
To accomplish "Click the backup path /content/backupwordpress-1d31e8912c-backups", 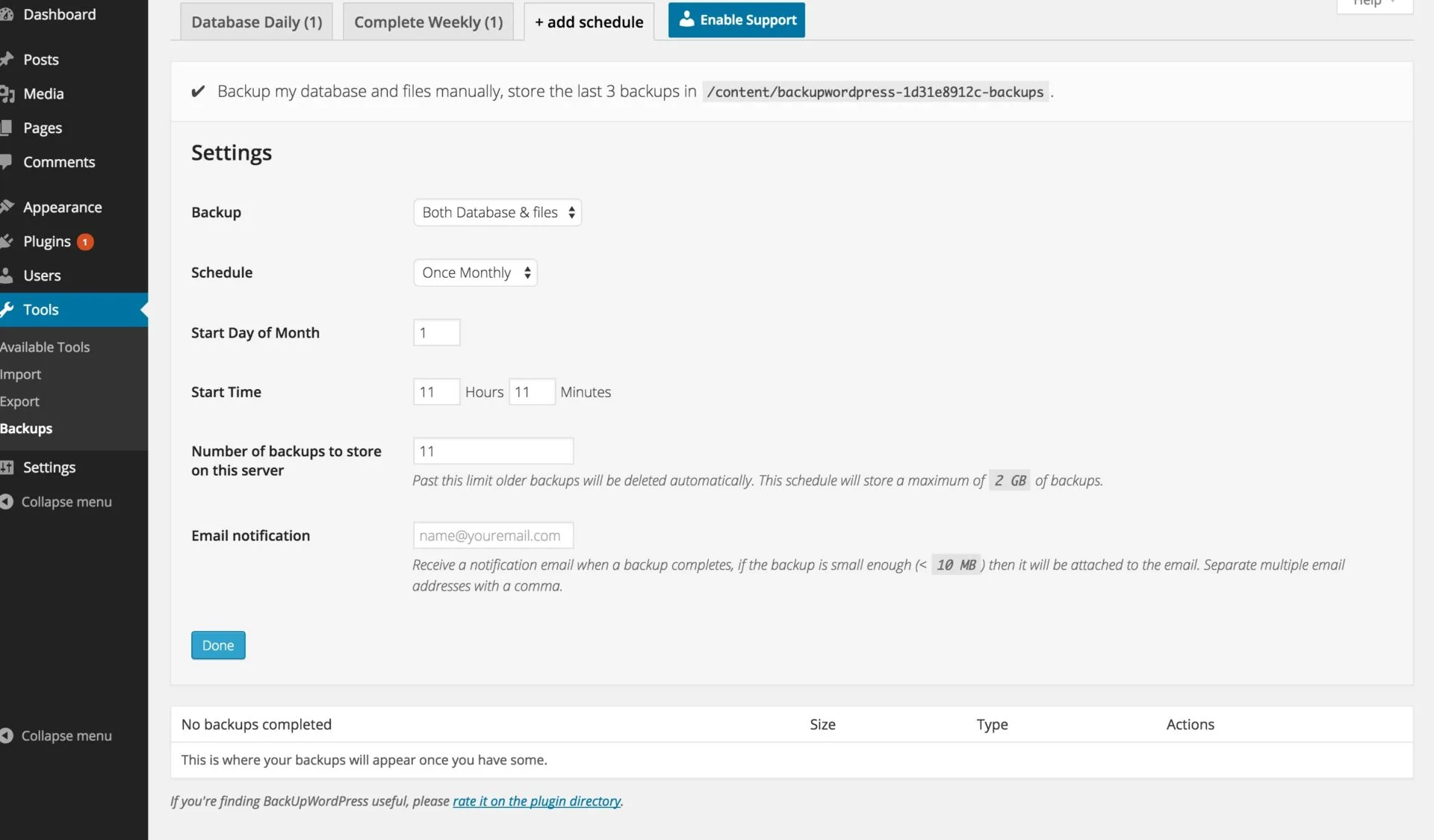I will [x=875, y=92].
